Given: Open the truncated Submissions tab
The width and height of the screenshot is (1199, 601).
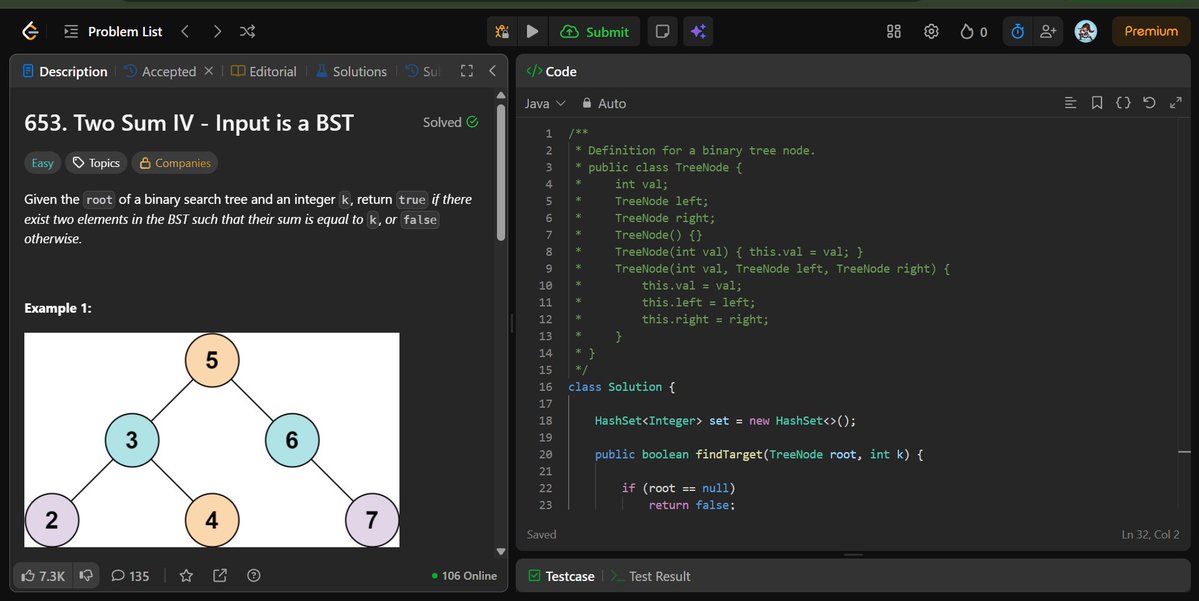Looking at the screenshot, I should (x=423, y=71).
